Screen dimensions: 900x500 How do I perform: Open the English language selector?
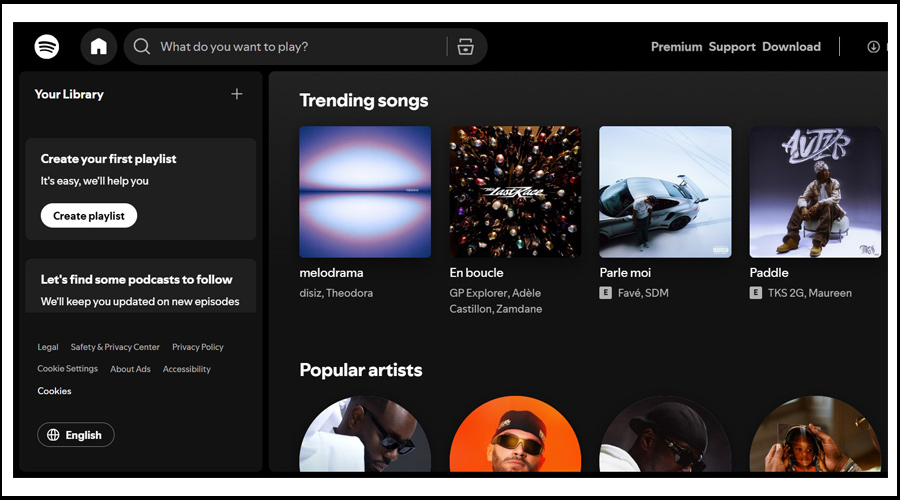76,435
